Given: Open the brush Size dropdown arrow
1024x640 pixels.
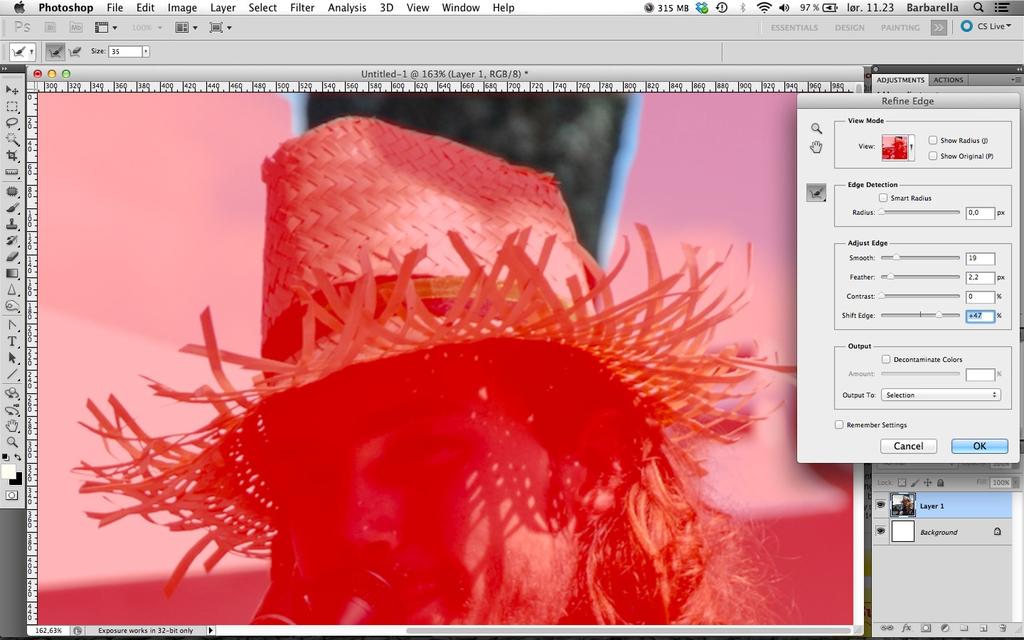Looking at the screenshot, I should (x=146, y=51).
